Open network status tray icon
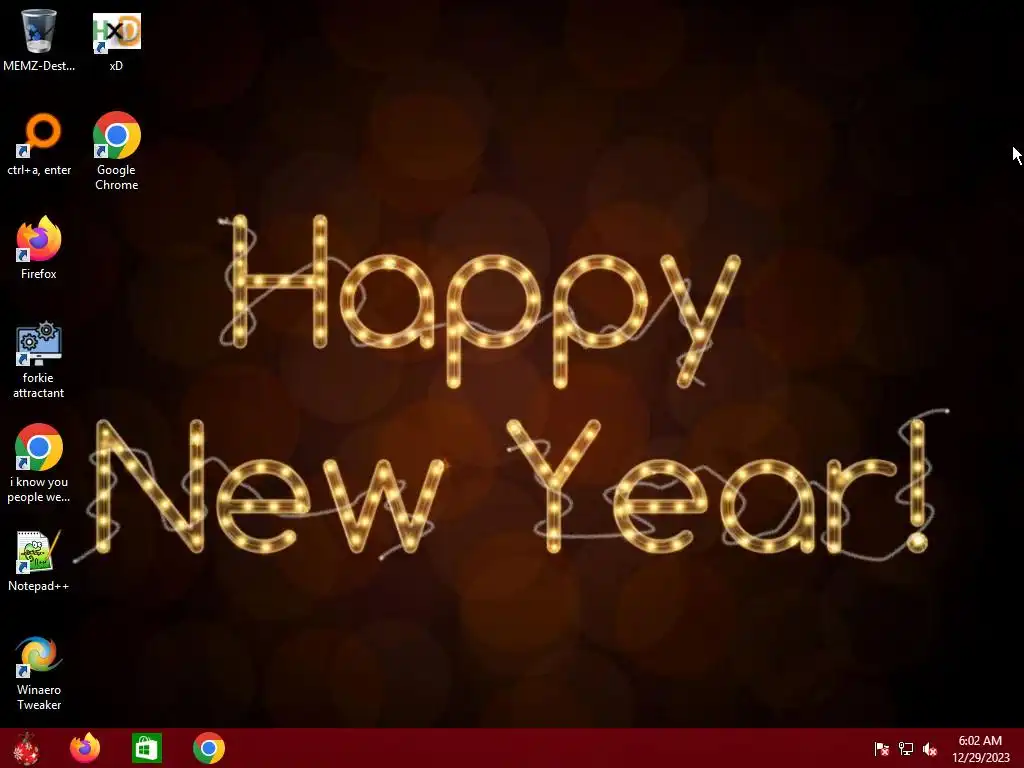This screenshot has width=1024, height=768. (x=906, y=749)
